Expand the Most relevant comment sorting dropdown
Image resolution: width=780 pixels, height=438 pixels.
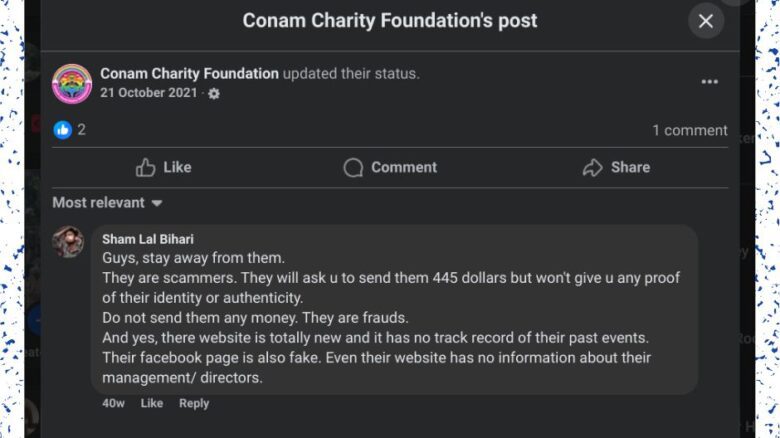pyautogui.click(x=107, y=203)
